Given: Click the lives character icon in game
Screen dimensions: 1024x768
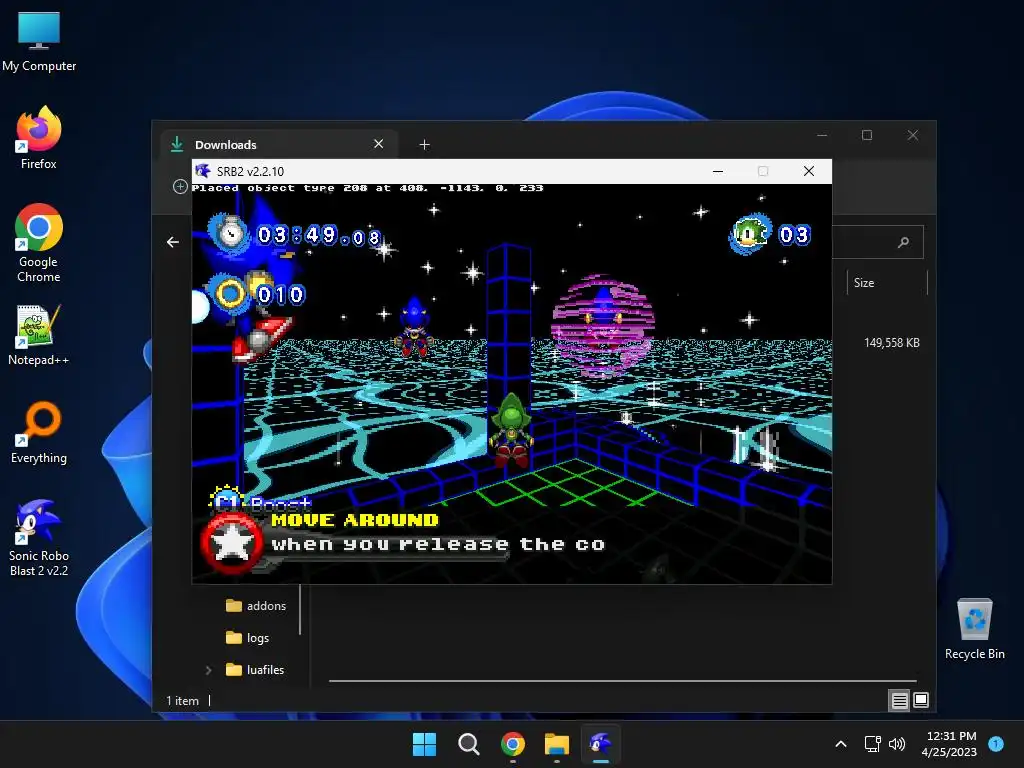Looking at the screenshot, I should (750, 234).
